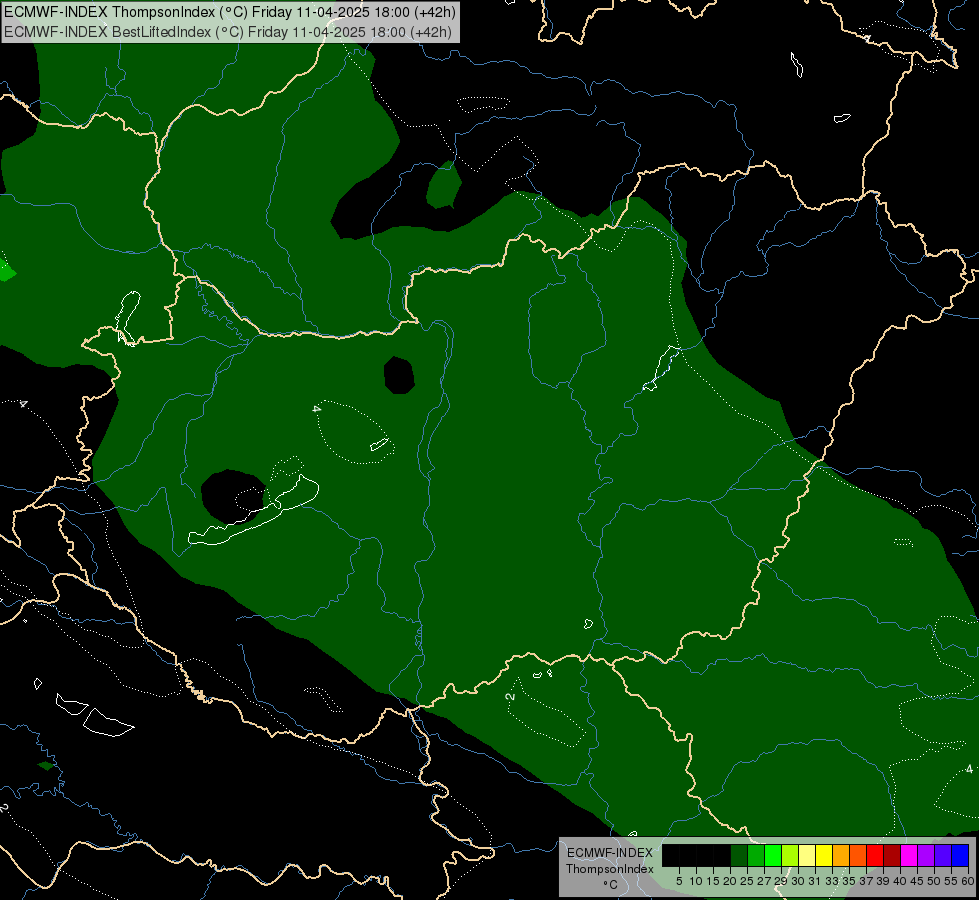The width and height of the screenshot is (979, 900).
Task: Click legend tick label 5
Action: (x=679, y=881)
